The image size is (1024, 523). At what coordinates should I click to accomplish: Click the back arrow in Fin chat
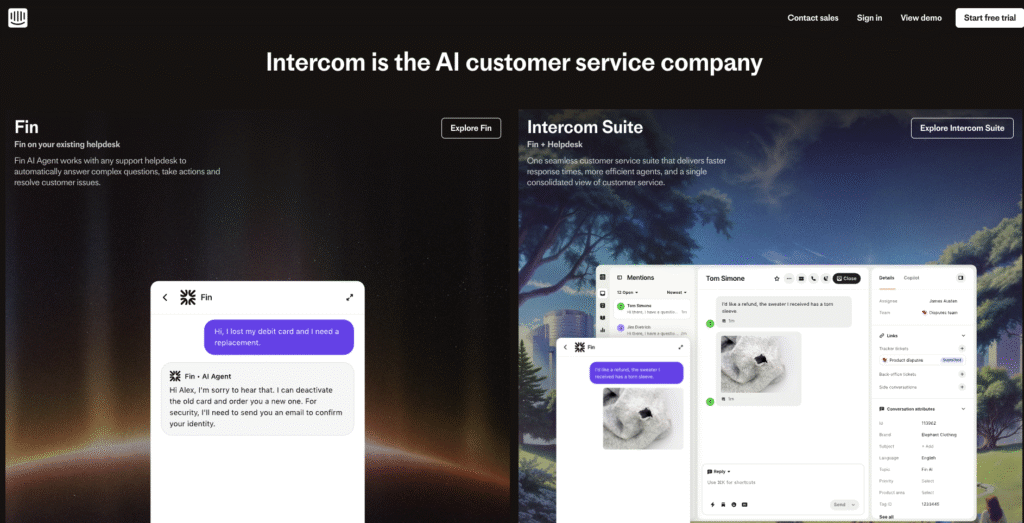[165, 298]
